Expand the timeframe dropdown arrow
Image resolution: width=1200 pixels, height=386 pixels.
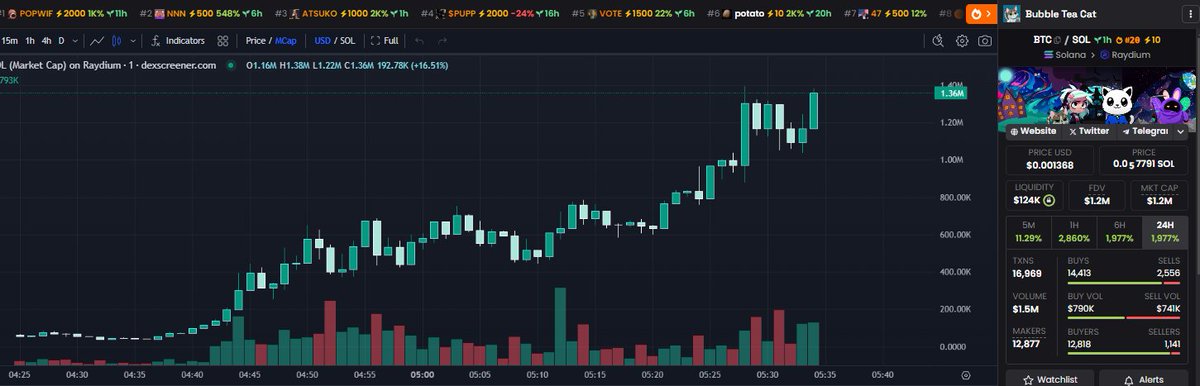point(75,41)
